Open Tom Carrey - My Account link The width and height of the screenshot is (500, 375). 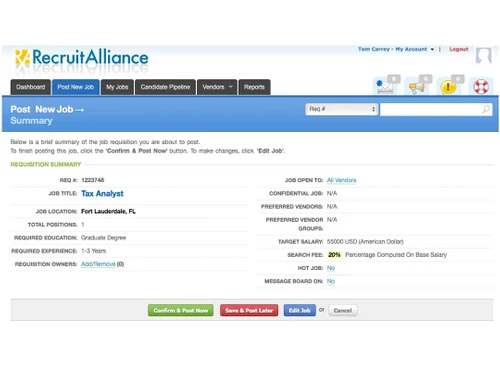pos(392,49)
